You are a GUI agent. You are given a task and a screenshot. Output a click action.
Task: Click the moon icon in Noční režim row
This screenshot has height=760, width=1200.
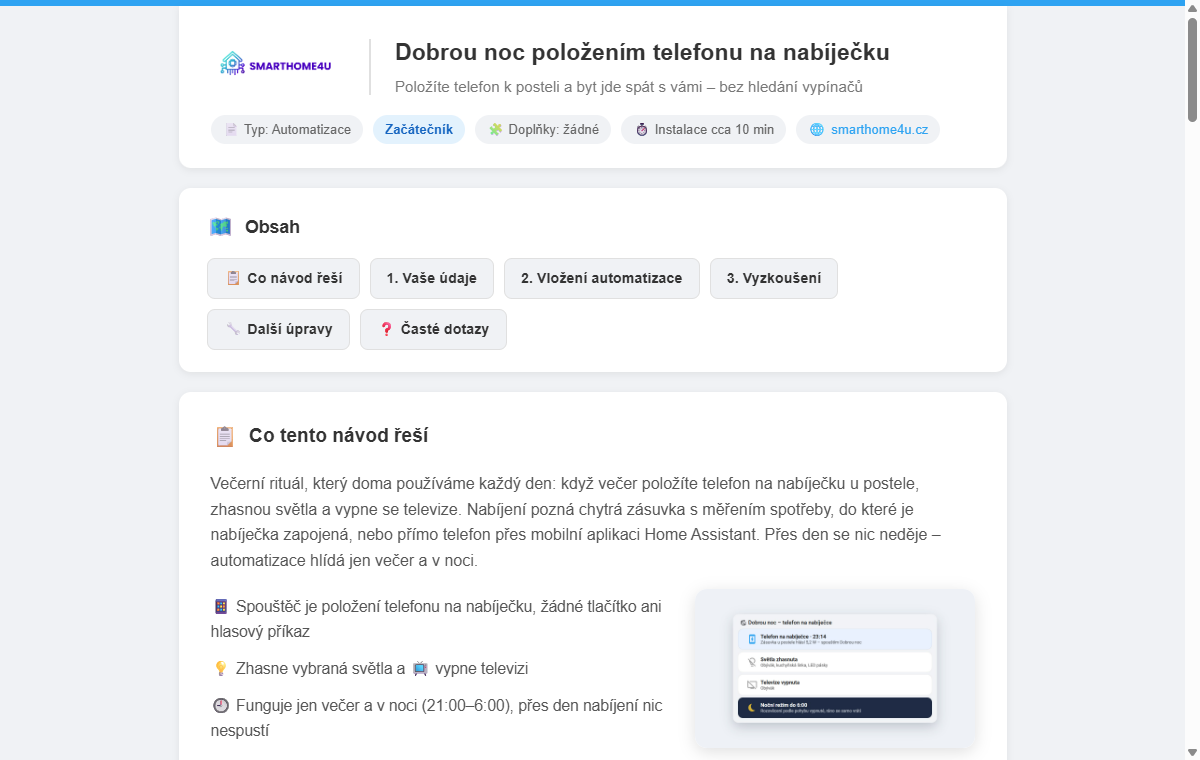click(752, 707)
